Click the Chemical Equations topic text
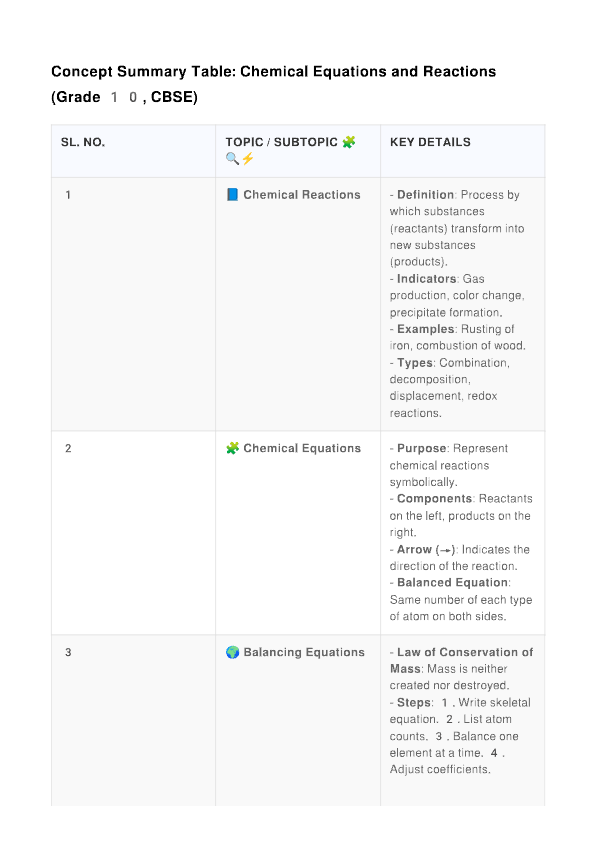The image size is (595, 841). click(x=302, y=448)
